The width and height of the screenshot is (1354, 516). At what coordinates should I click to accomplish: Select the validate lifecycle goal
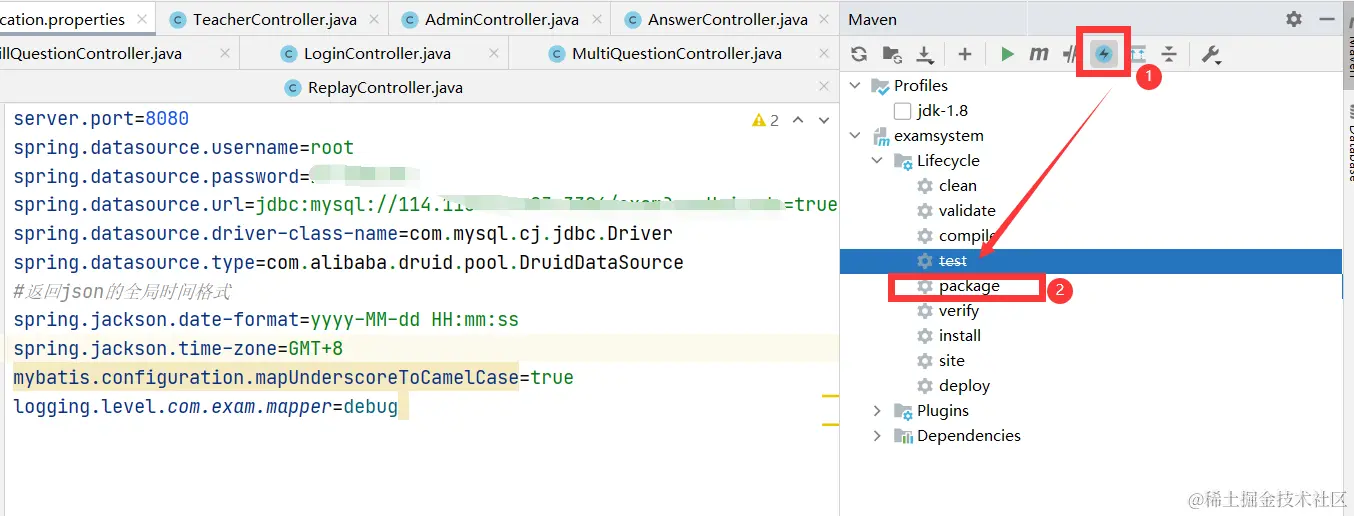click(x=967, y=211)
